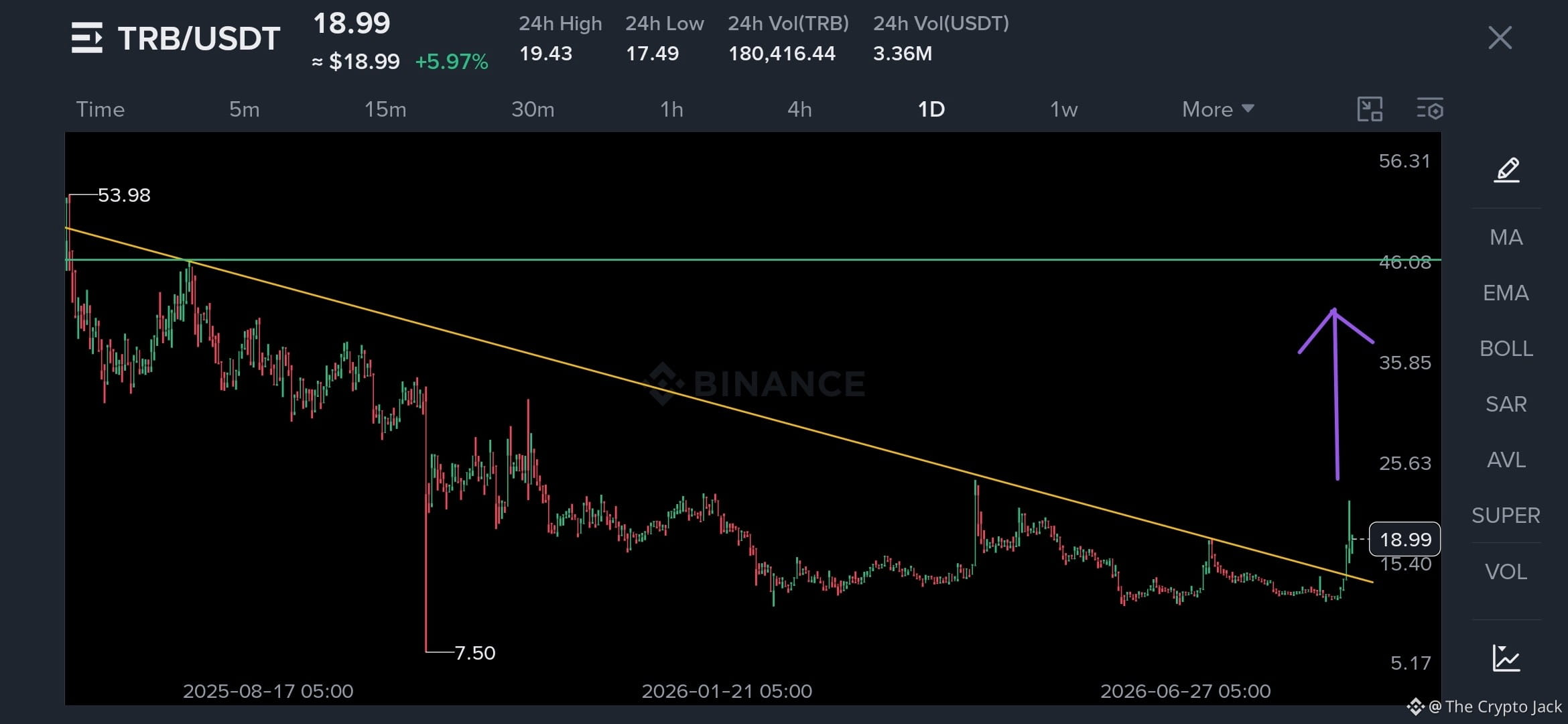Image resolution: width=1568 pixels, height=724 pixels.
Task: Click the +5.97% change value
Action: pos(452,62)
